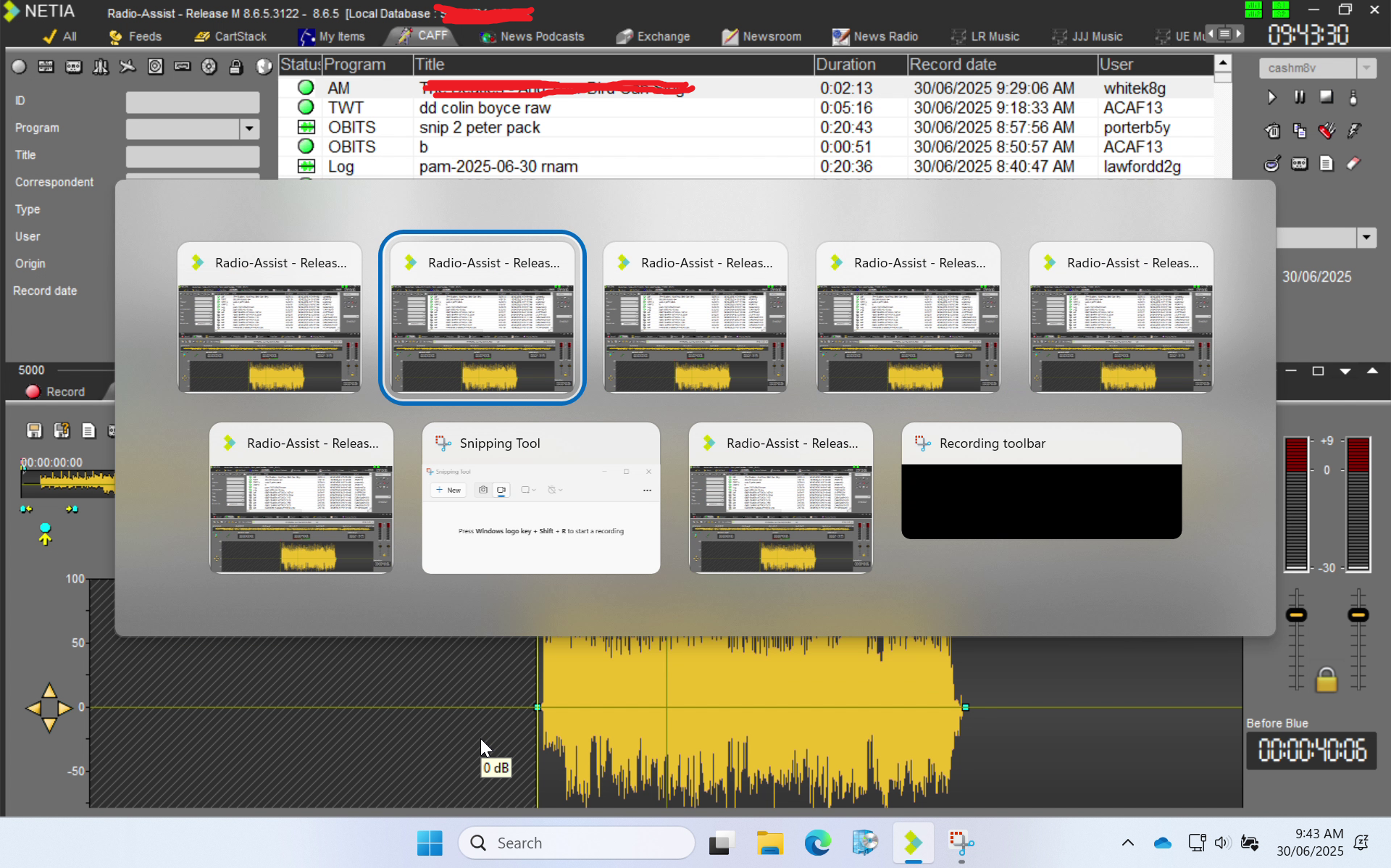Screen dimensions: 1391x868
Task: Click the space shuttle filter icon
Action: 101,67
